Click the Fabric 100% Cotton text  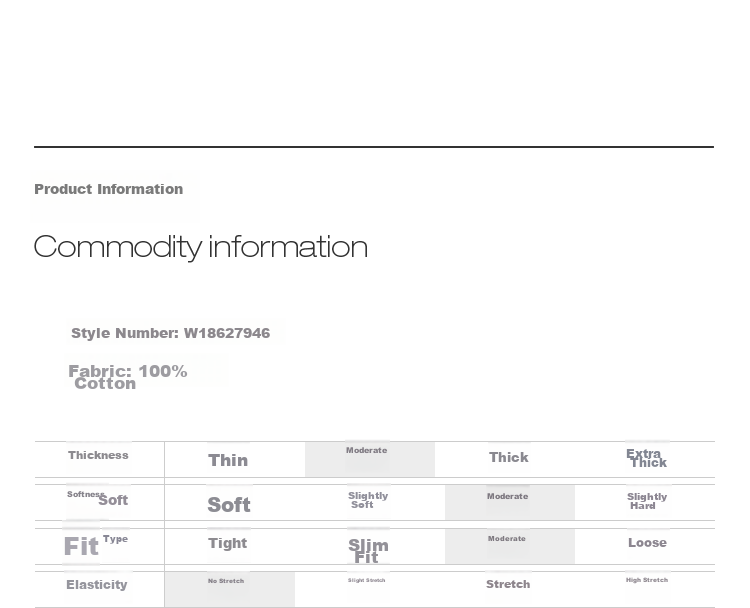(128, 377)
